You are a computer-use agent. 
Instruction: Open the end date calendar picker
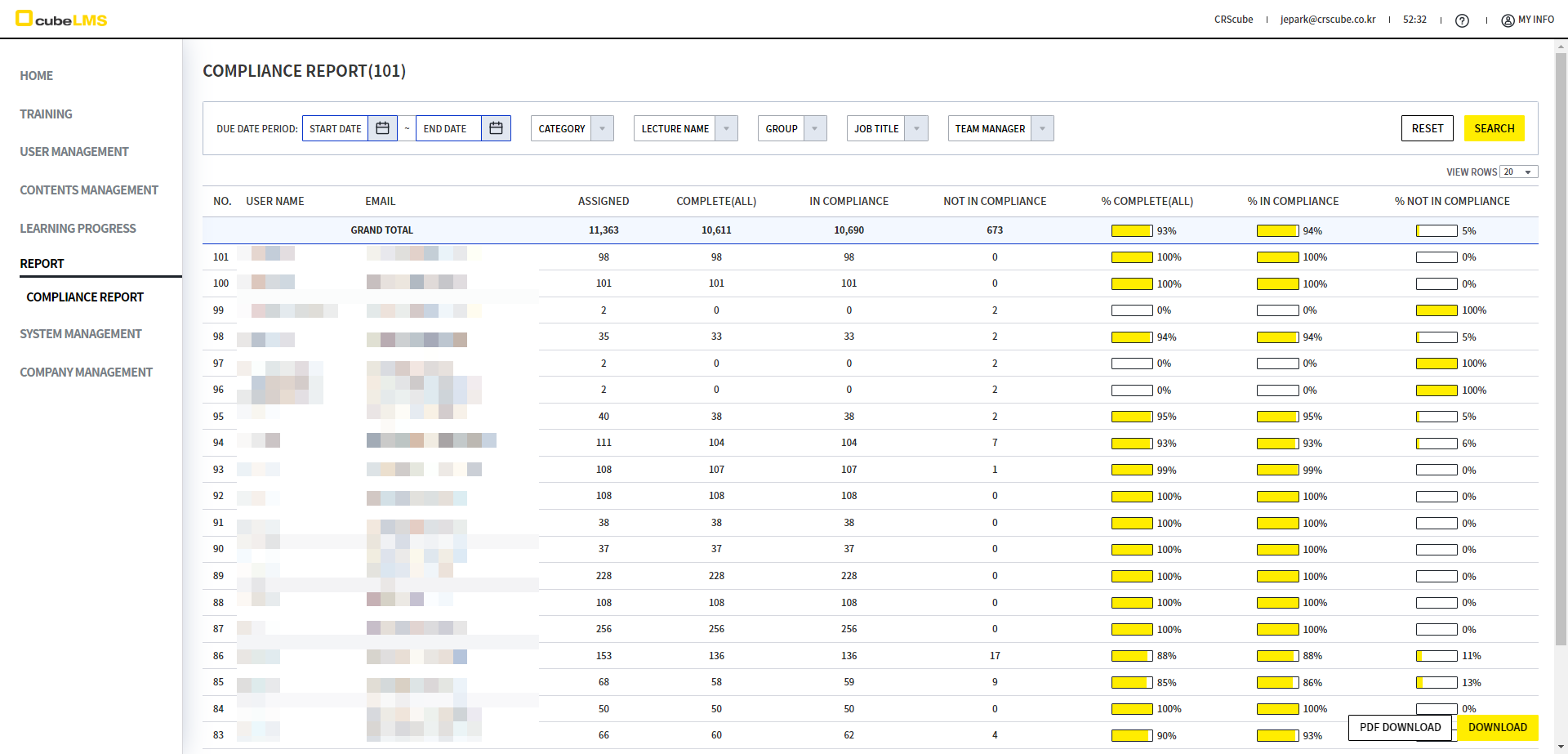(496, 128)
